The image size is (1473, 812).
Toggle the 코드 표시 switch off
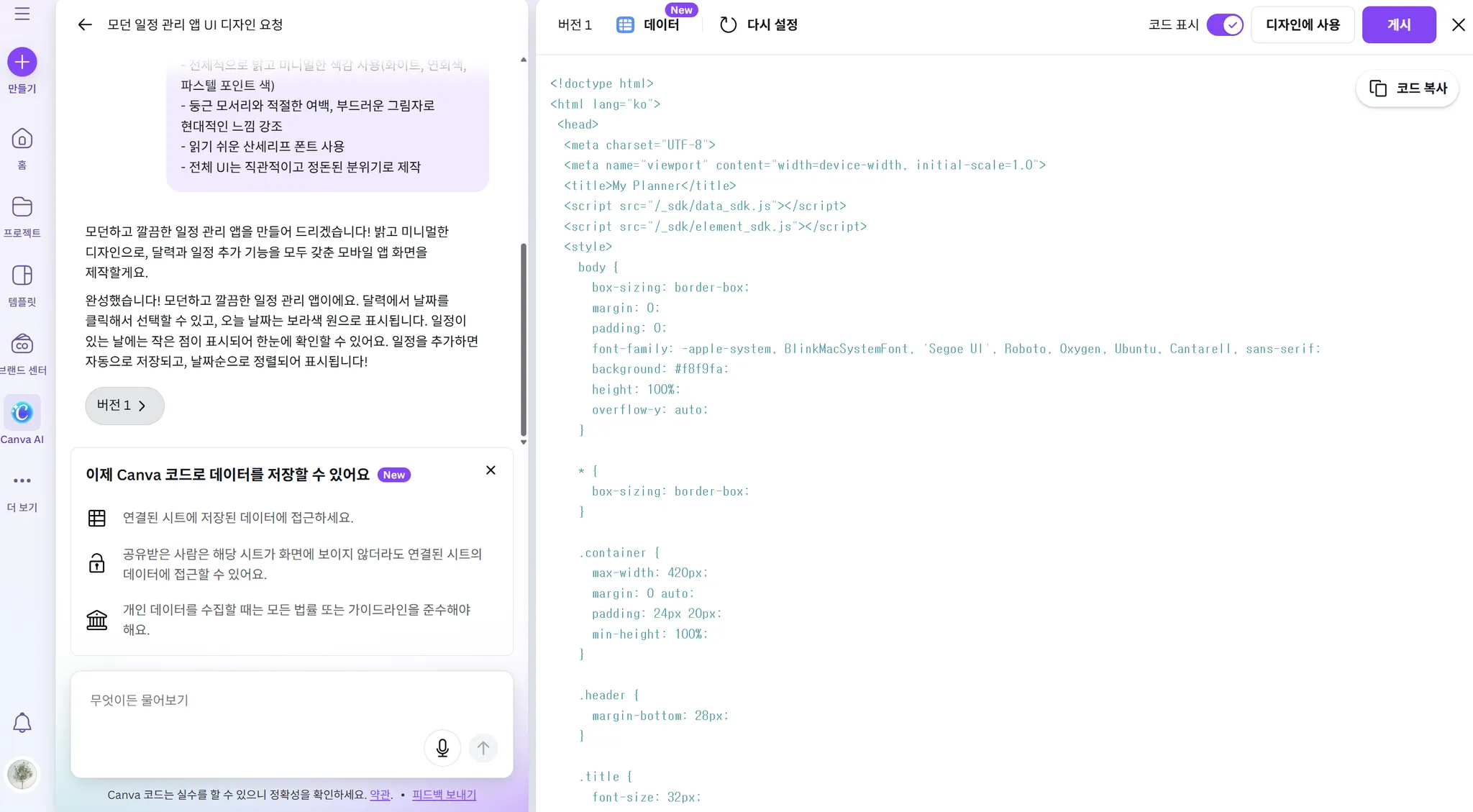tap(1224, 24)
